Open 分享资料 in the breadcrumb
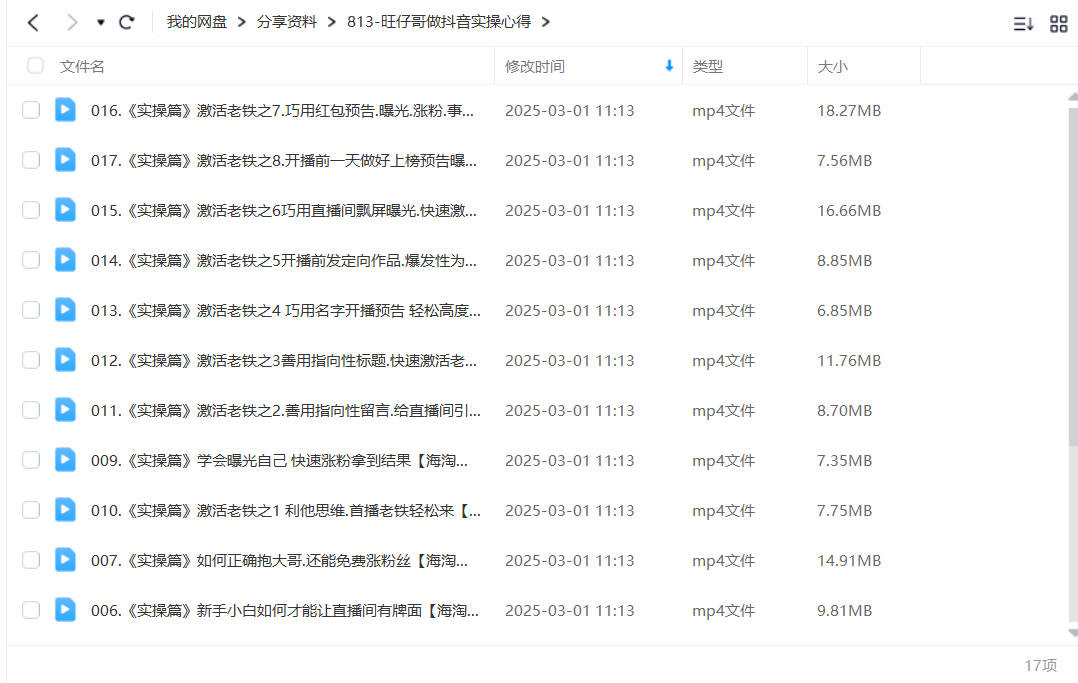Image resolution: width=1078 pixels, height=683 pixels. [x=287, y=22]
